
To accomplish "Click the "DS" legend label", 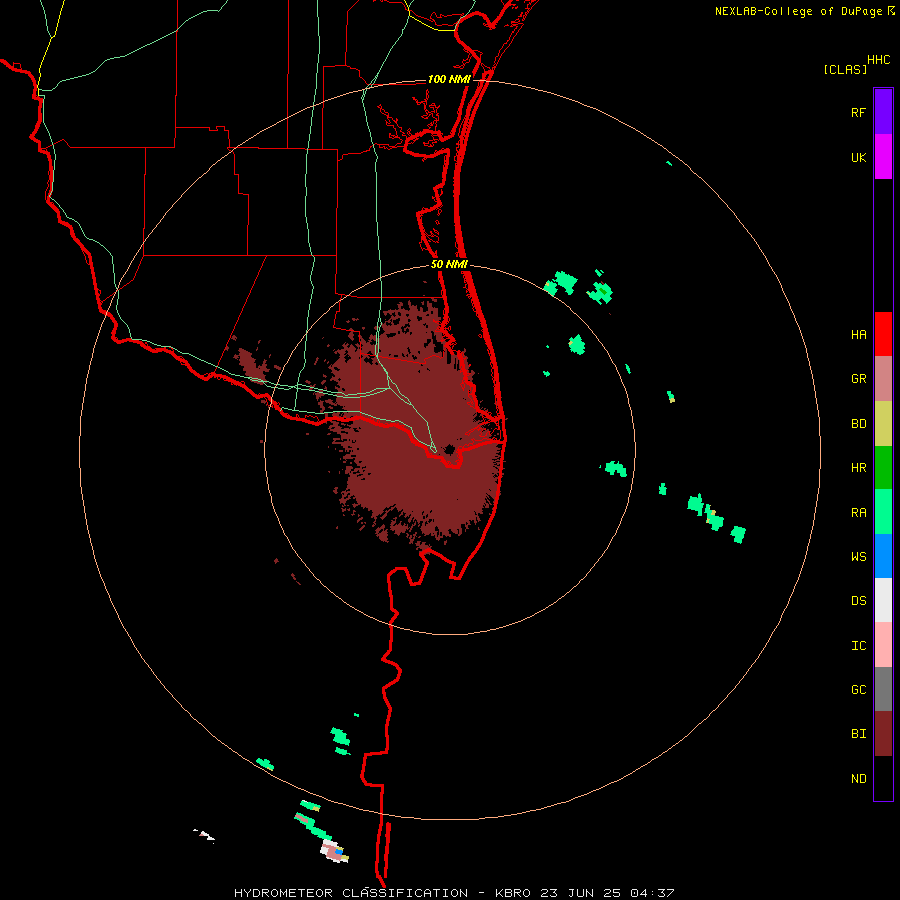I will (x=858, y=600).
